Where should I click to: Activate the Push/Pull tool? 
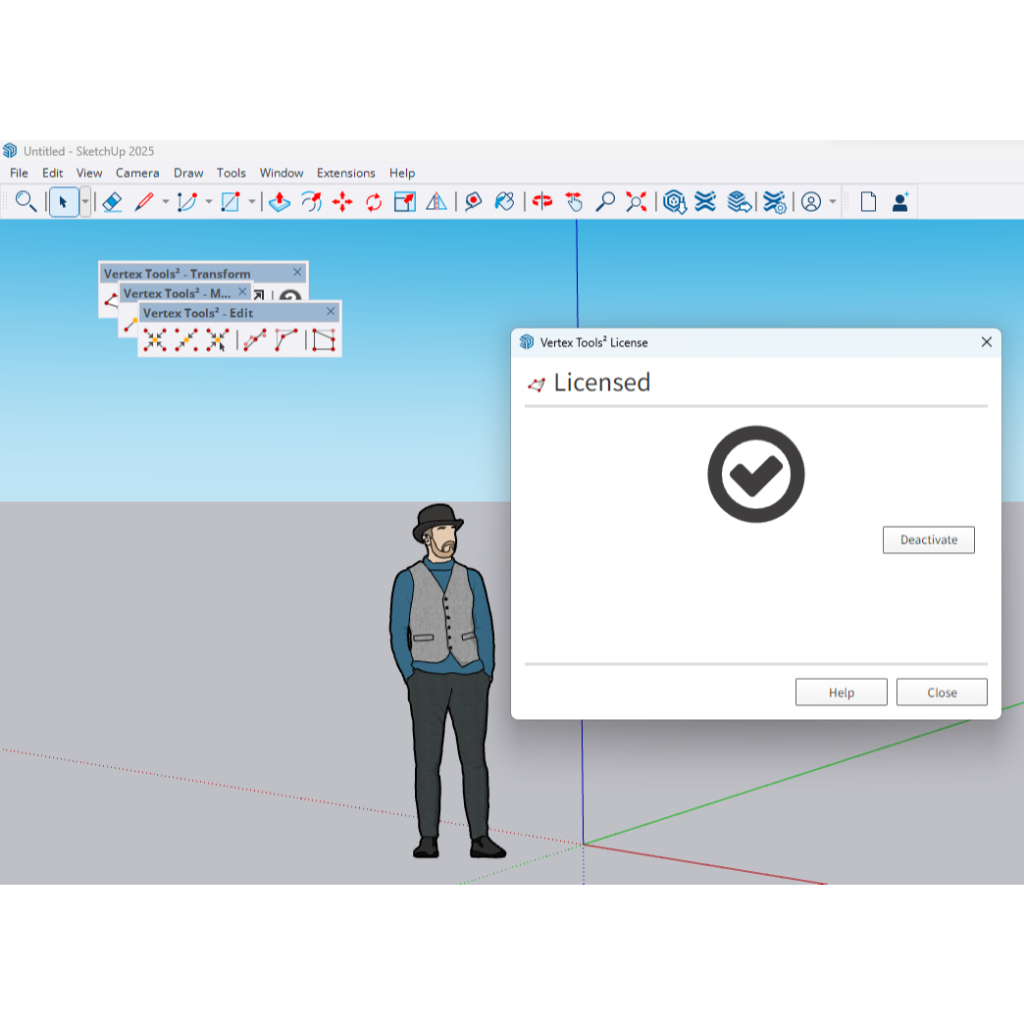tap(280, 202)
